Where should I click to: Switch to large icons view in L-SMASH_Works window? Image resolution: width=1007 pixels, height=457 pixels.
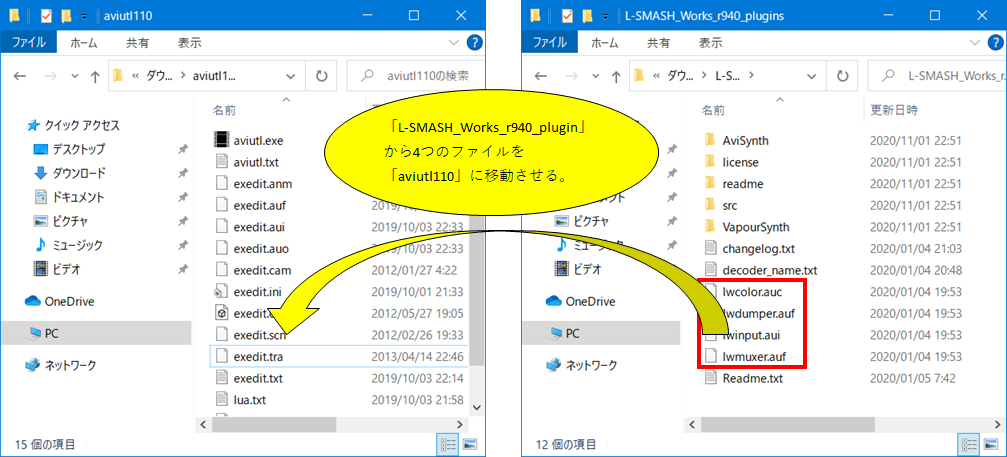click(x=991, y=444)
